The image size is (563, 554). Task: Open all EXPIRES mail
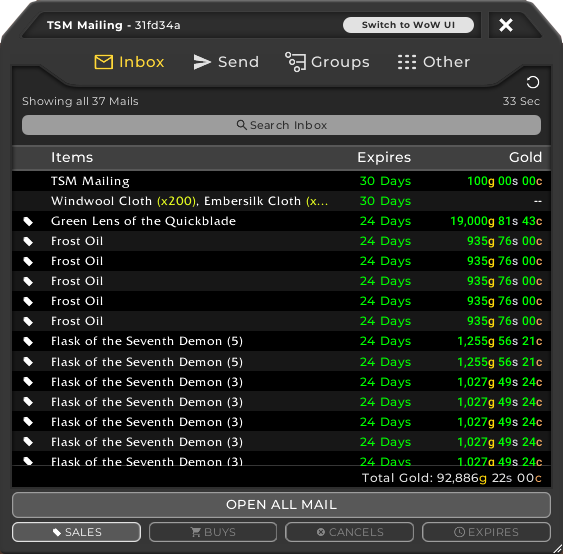486,532
